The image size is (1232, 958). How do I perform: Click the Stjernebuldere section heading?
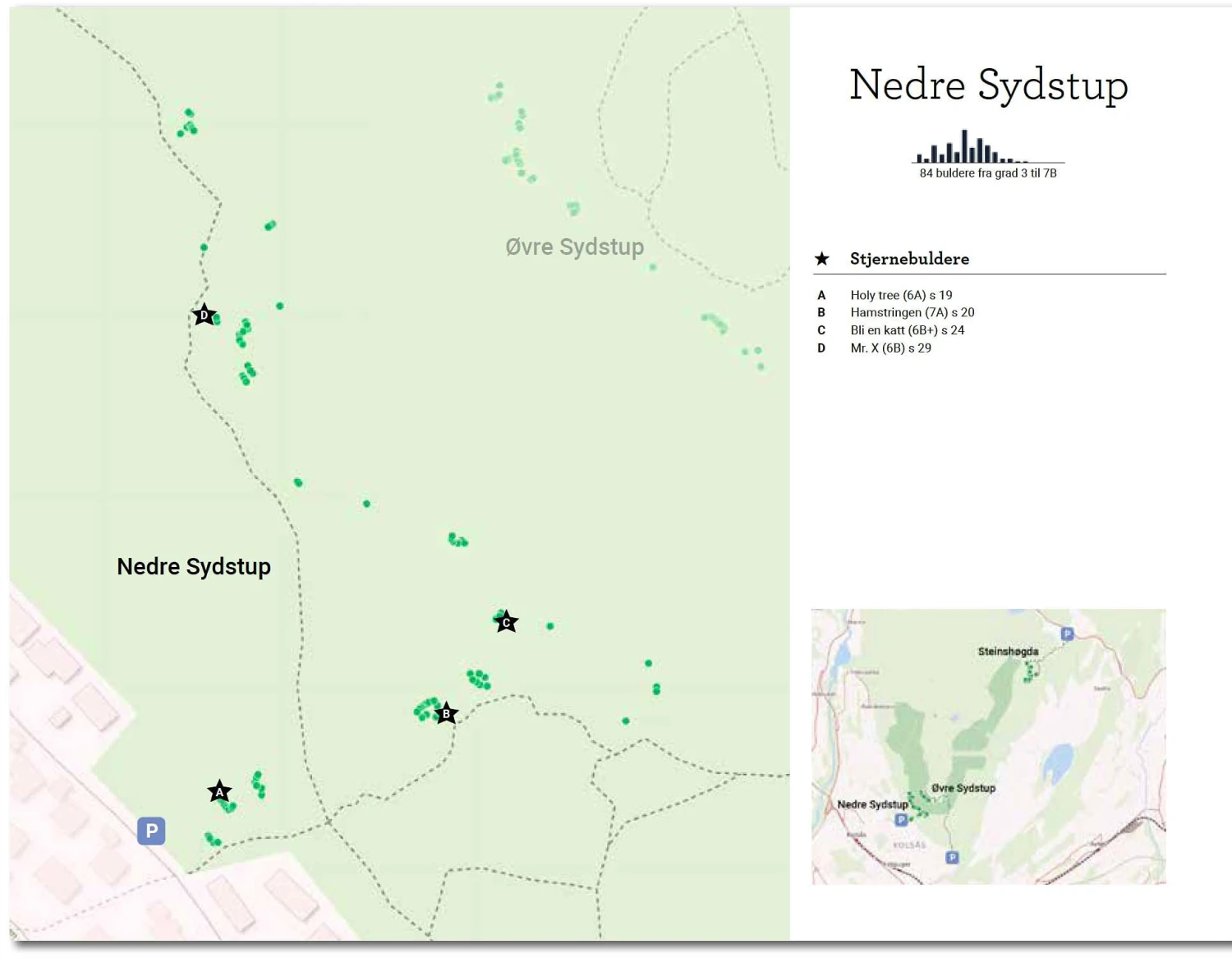pos(909,259)
